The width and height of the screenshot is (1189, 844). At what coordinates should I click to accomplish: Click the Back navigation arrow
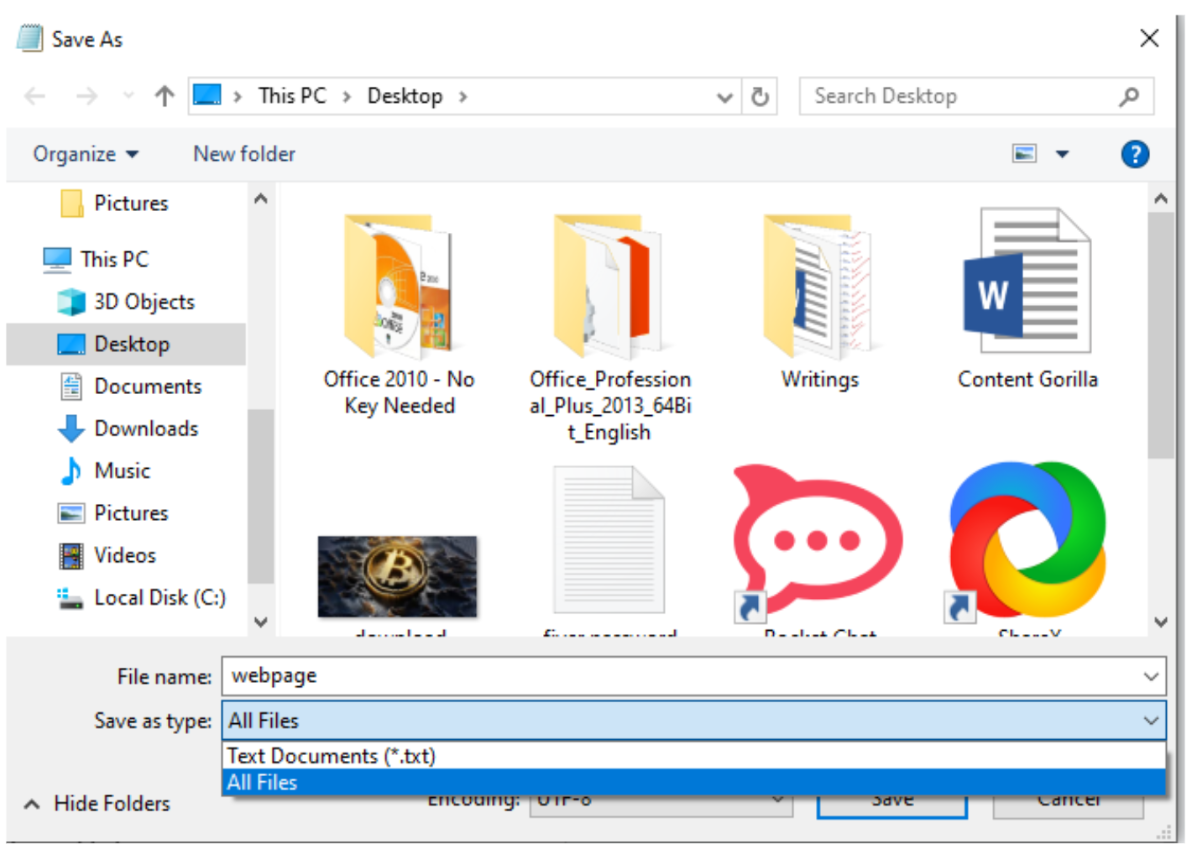click(35, 96)
